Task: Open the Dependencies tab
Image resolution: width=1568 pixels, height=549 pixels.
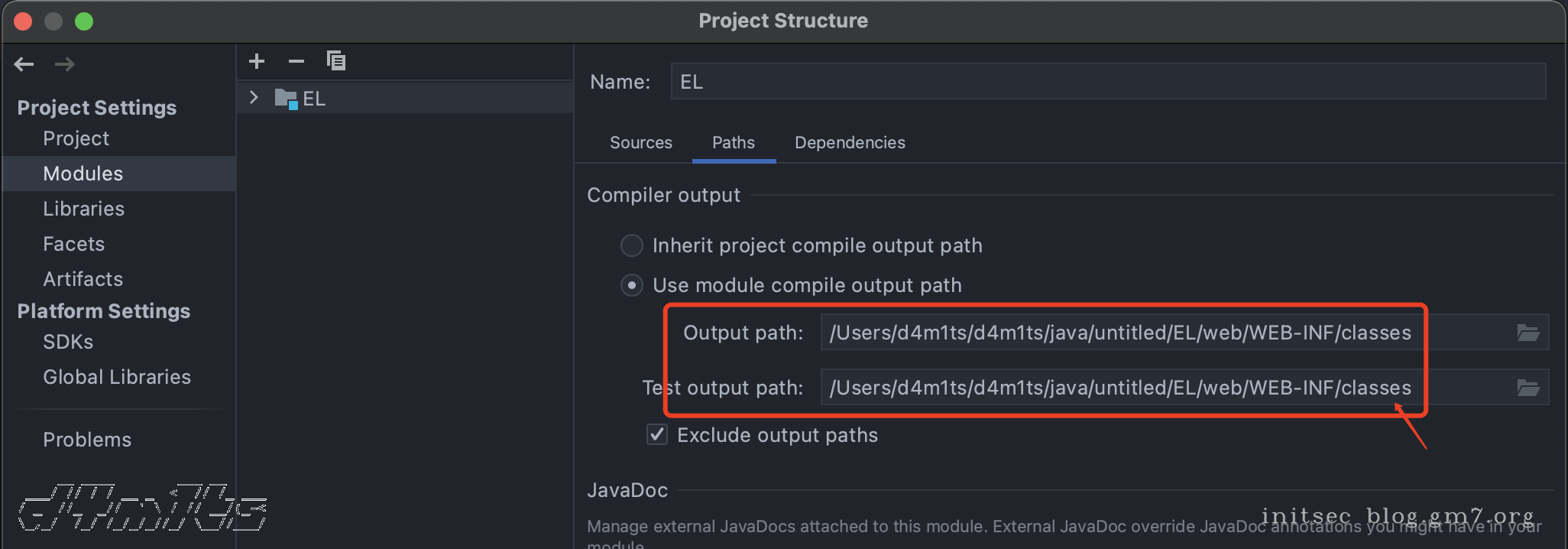Action: [x=849, y=143]
